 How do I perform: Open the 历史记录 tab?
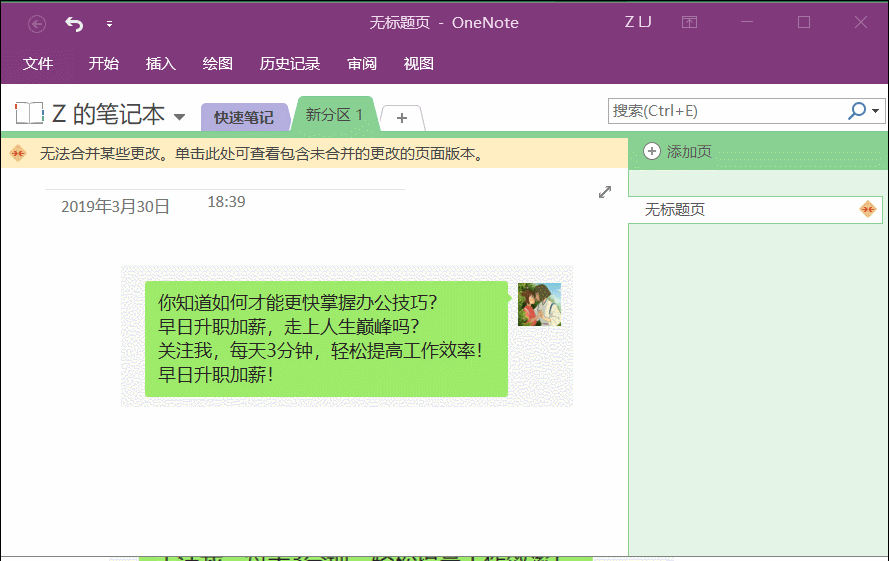click(x=290, y=64)
